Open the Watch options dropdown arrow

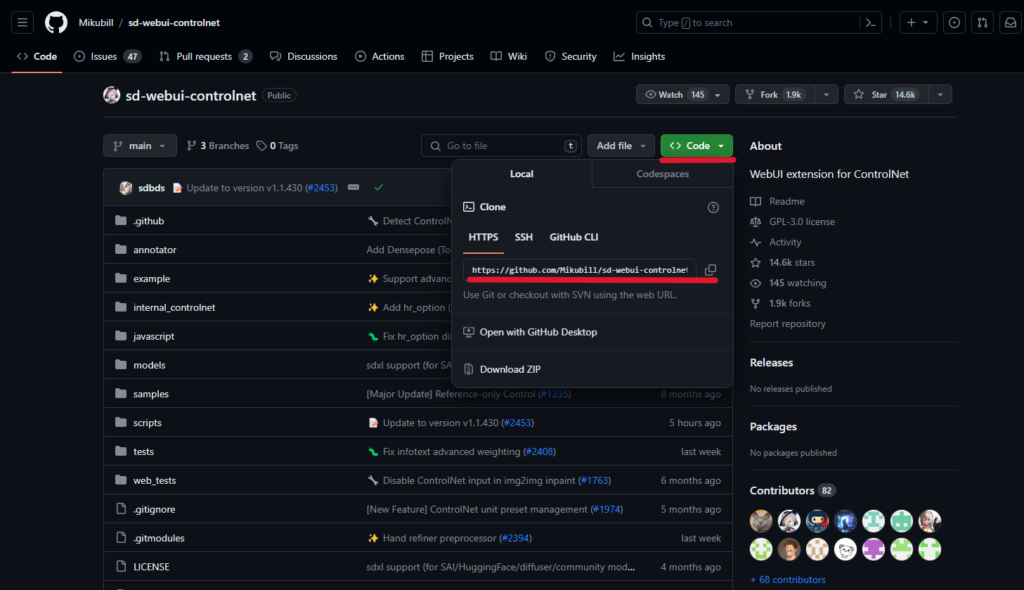click(x=718, y=95)
